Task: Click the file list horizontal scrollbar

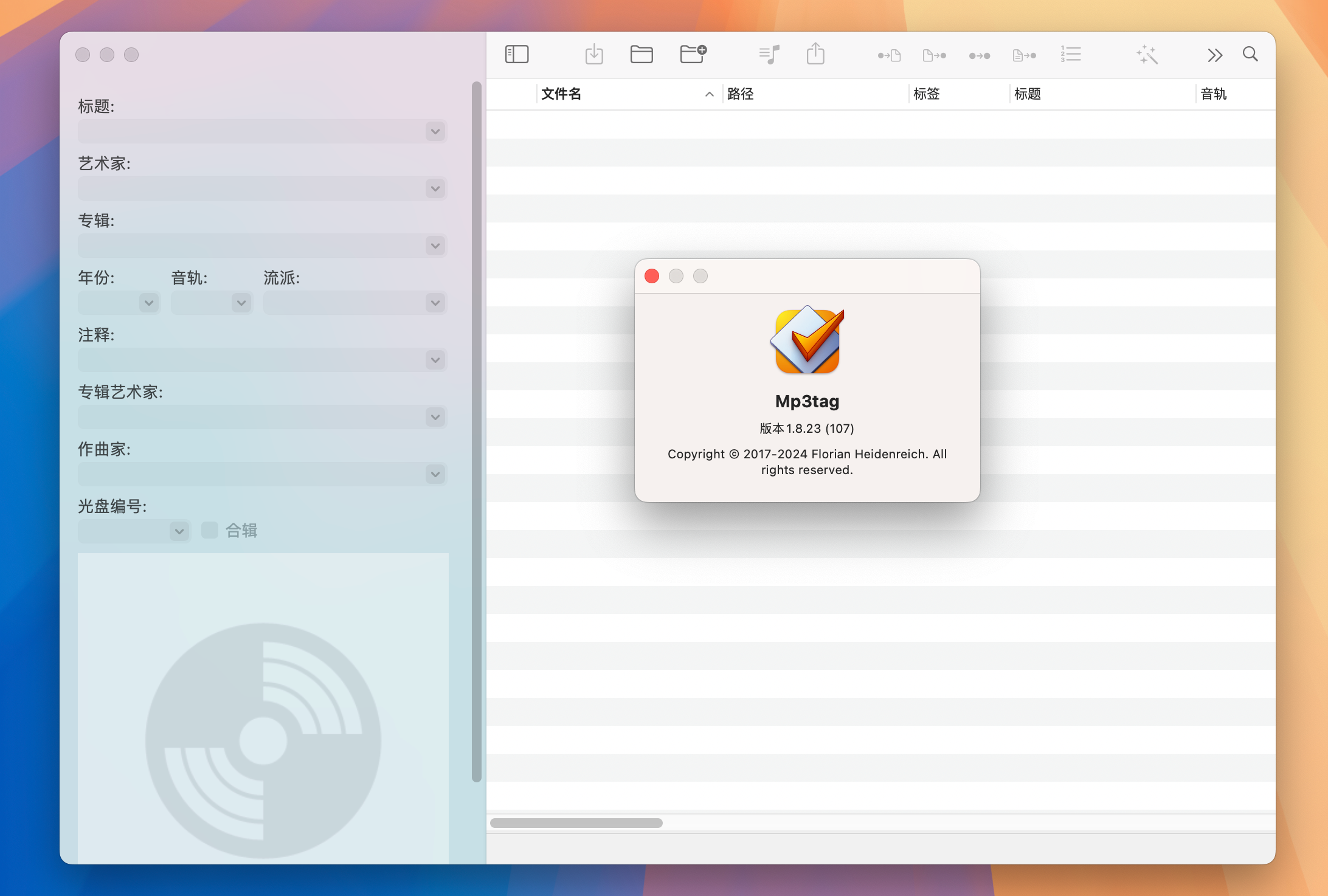Action: [x=576, y=823]
